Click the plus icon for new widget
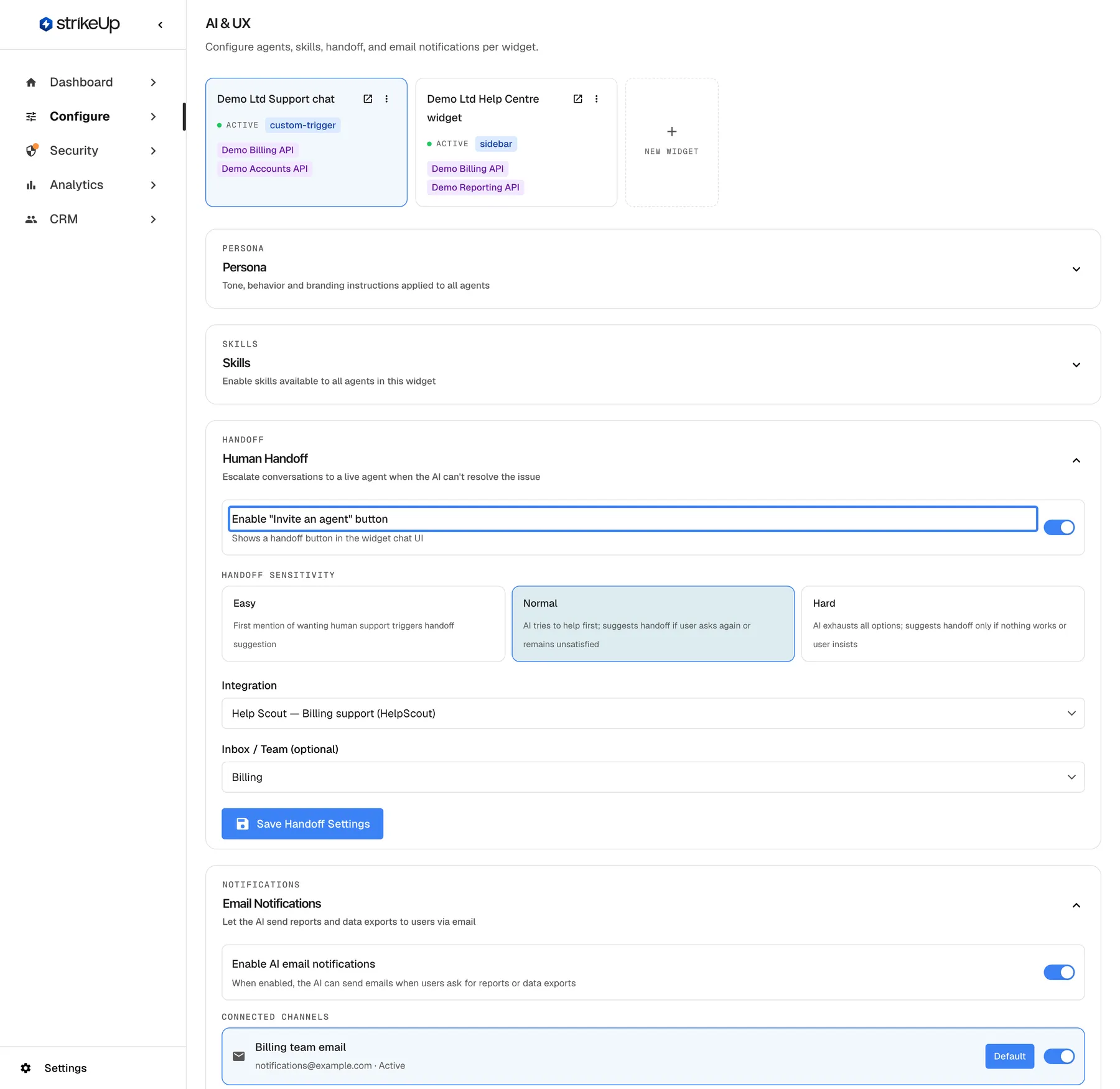 tap(671, 131)
